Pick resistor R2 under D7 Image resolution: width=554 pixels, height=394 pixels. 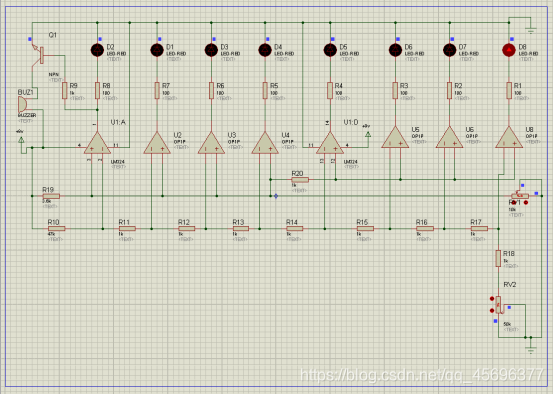(449, 90)
